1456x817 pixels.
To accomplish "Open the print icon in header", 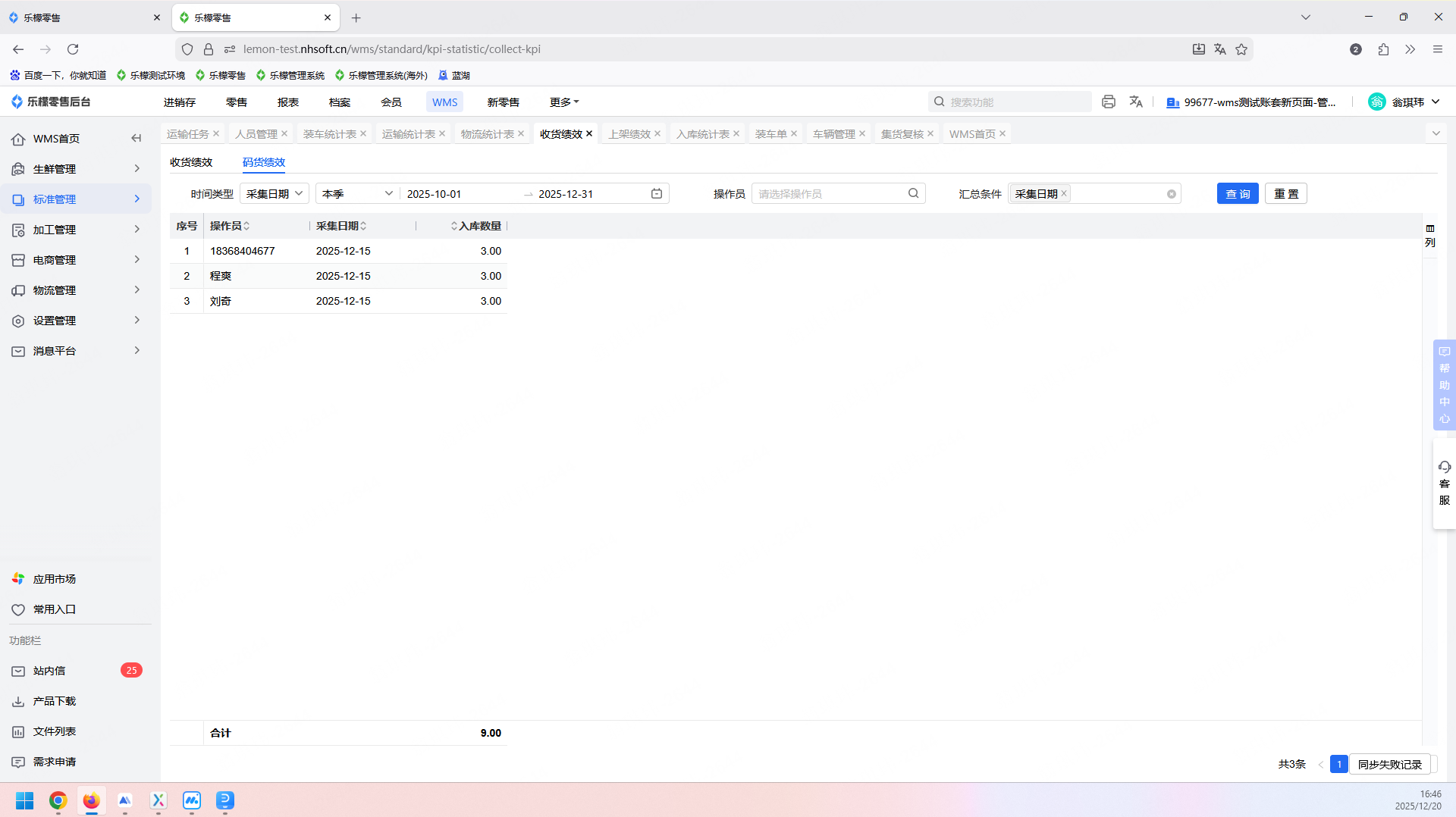I will pyautogui.click(x=1109, y=102).
